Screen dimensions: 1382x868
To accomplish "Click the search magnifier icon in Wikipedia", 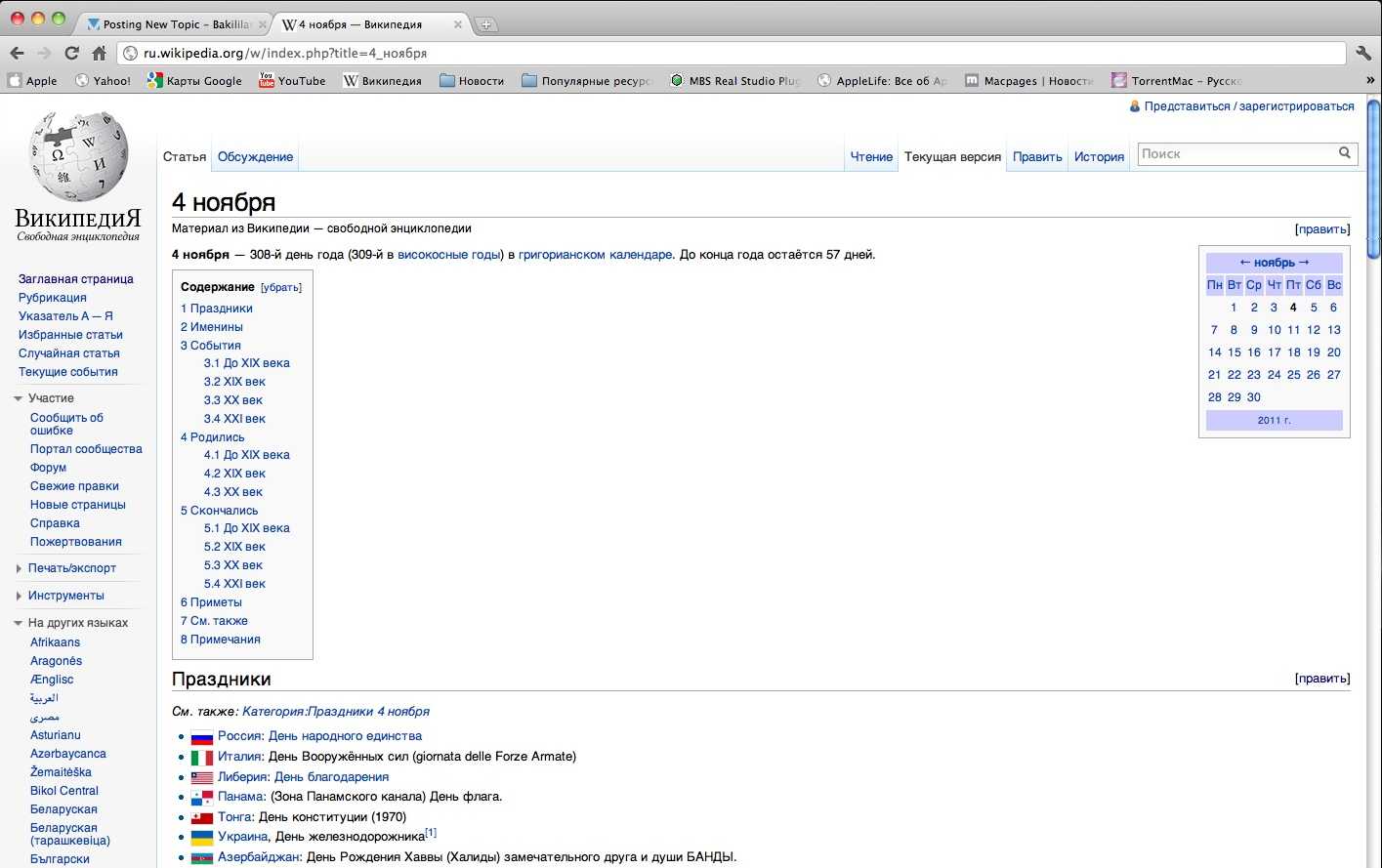I will 1345,153.
